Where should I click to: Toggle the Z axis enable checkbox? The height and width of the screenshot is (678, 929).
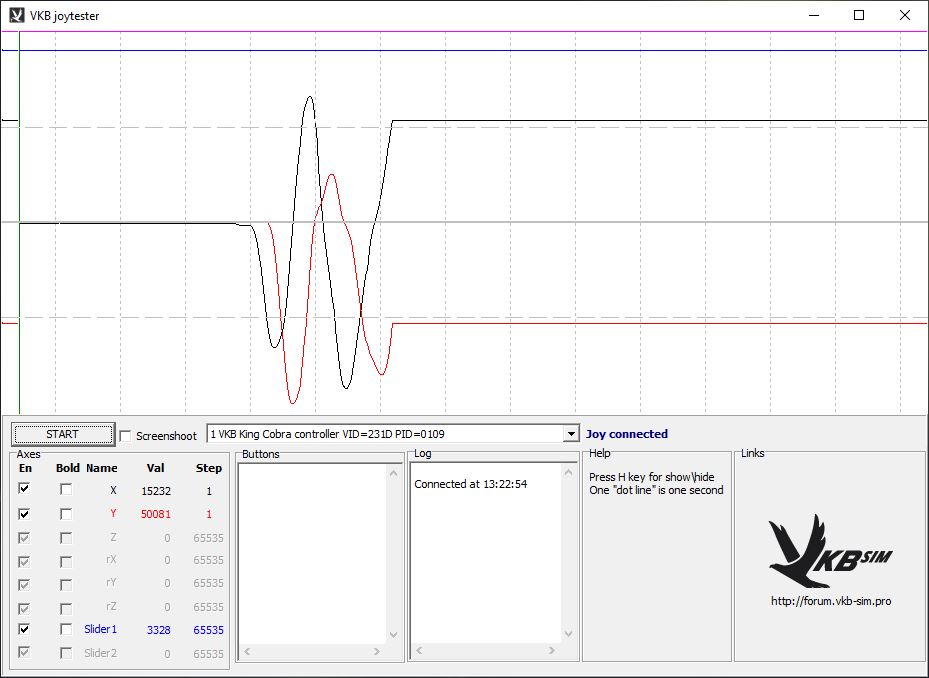click(x=24, y=538)
